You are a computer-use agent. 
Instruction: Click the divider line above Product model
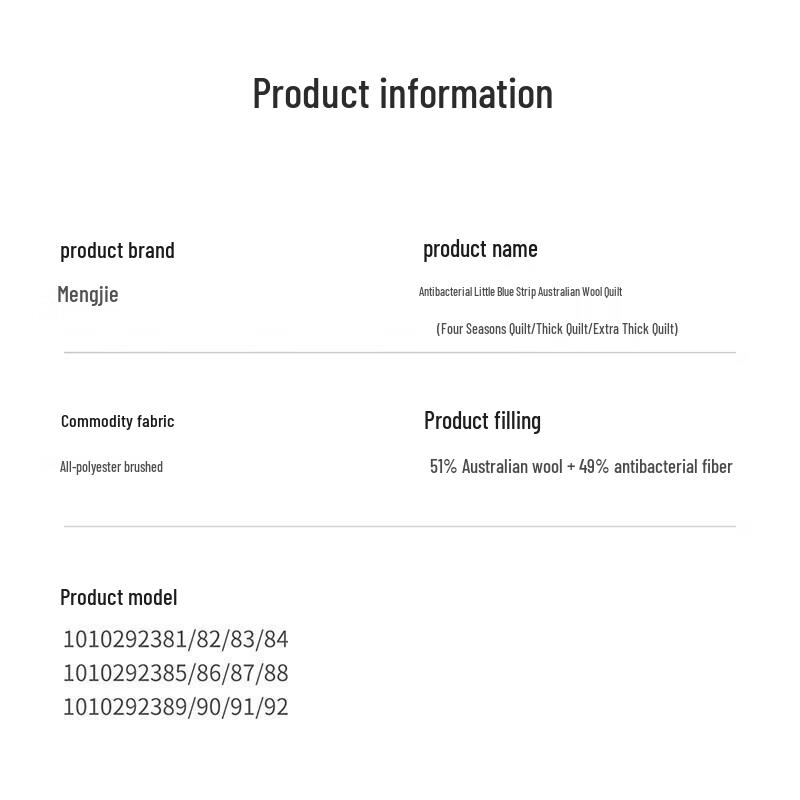(400, 526)
